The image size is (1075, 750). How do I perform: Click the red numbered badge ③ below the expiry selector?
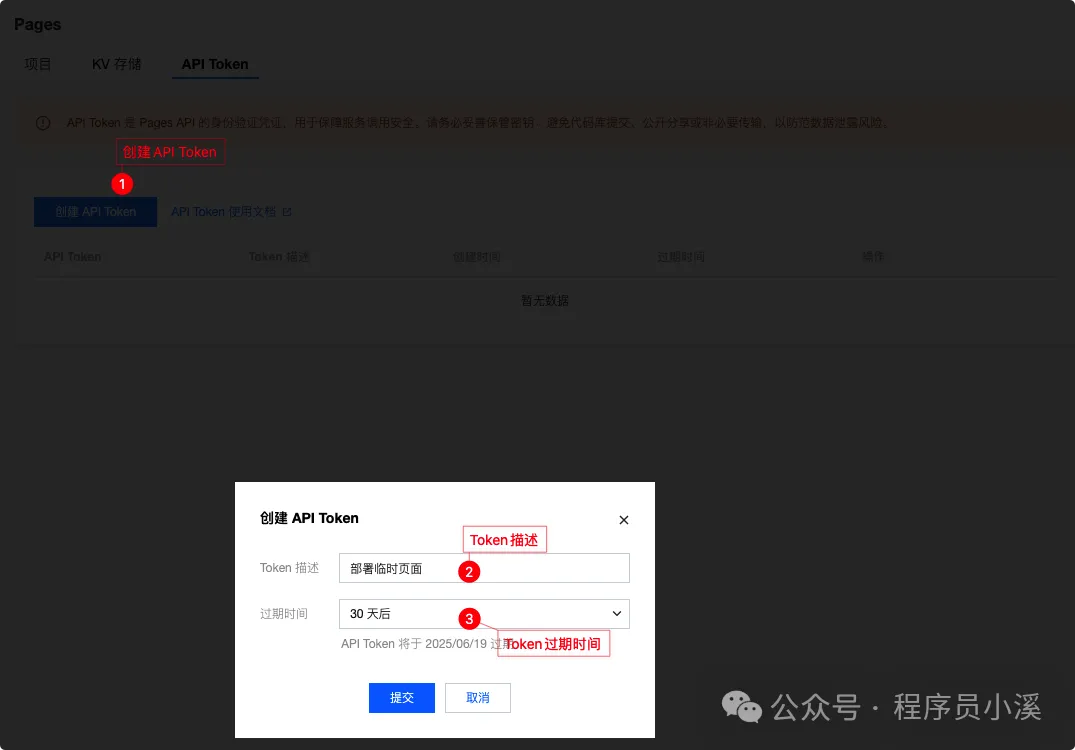click(x=469, y=619)
